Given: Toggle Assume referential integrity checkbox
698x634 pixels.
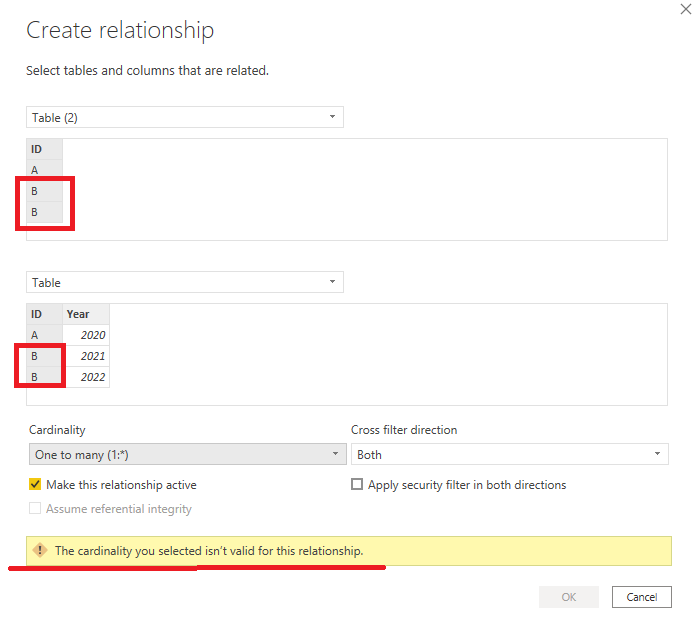Looking at the screenshot, I should click(x=35, y=508).
